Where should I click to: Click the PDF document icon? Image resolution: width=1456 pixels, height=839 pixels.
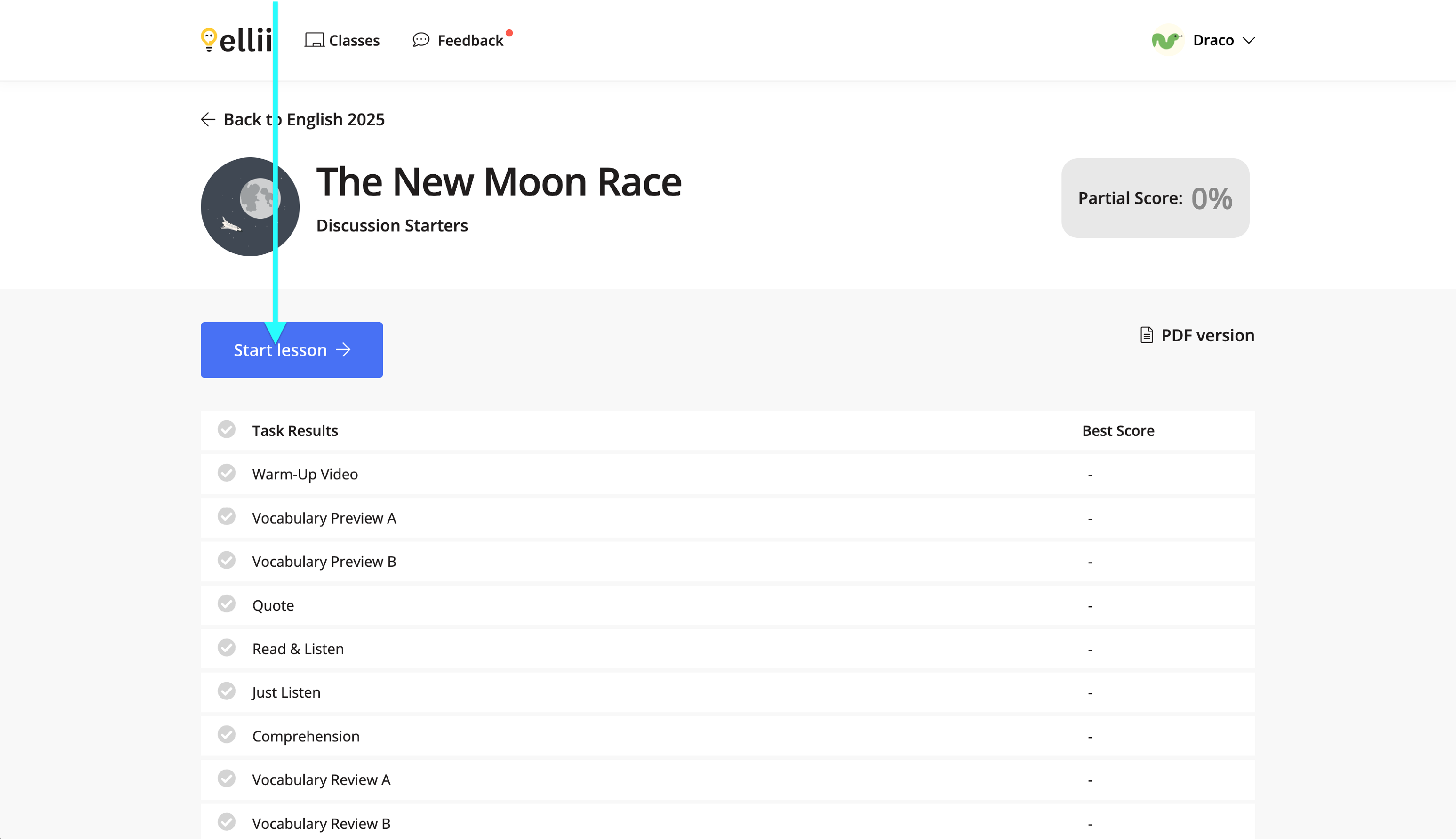tap(1146, 335)
